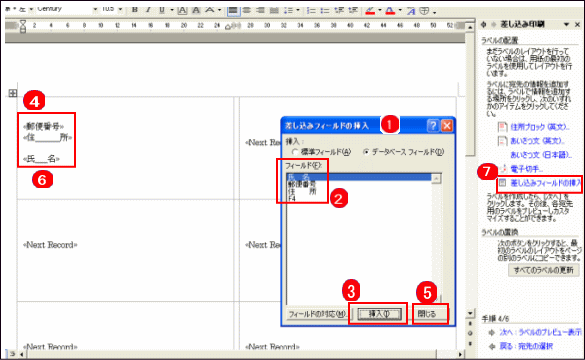Click the icon beside 住所ブロック (英文)
Screen dimensions: 585x360
pyautogui.click(x=503, y=127)
